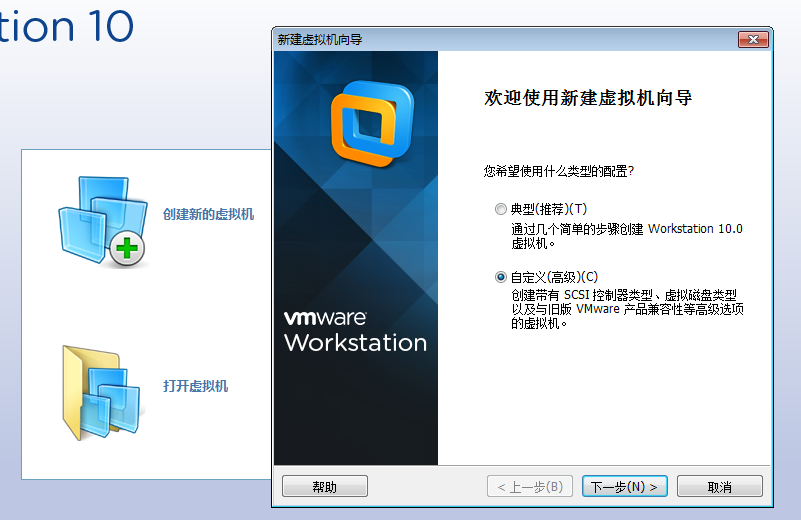This screenshot has height=520, width=801.
Task: Click the 上一步(B) button
Action: [530, 486]
